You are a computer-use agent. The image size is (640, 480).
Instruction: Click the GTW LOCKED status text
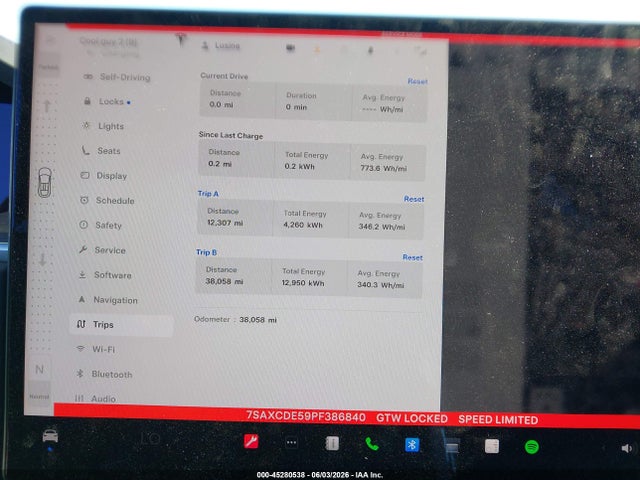click(411, 418)
